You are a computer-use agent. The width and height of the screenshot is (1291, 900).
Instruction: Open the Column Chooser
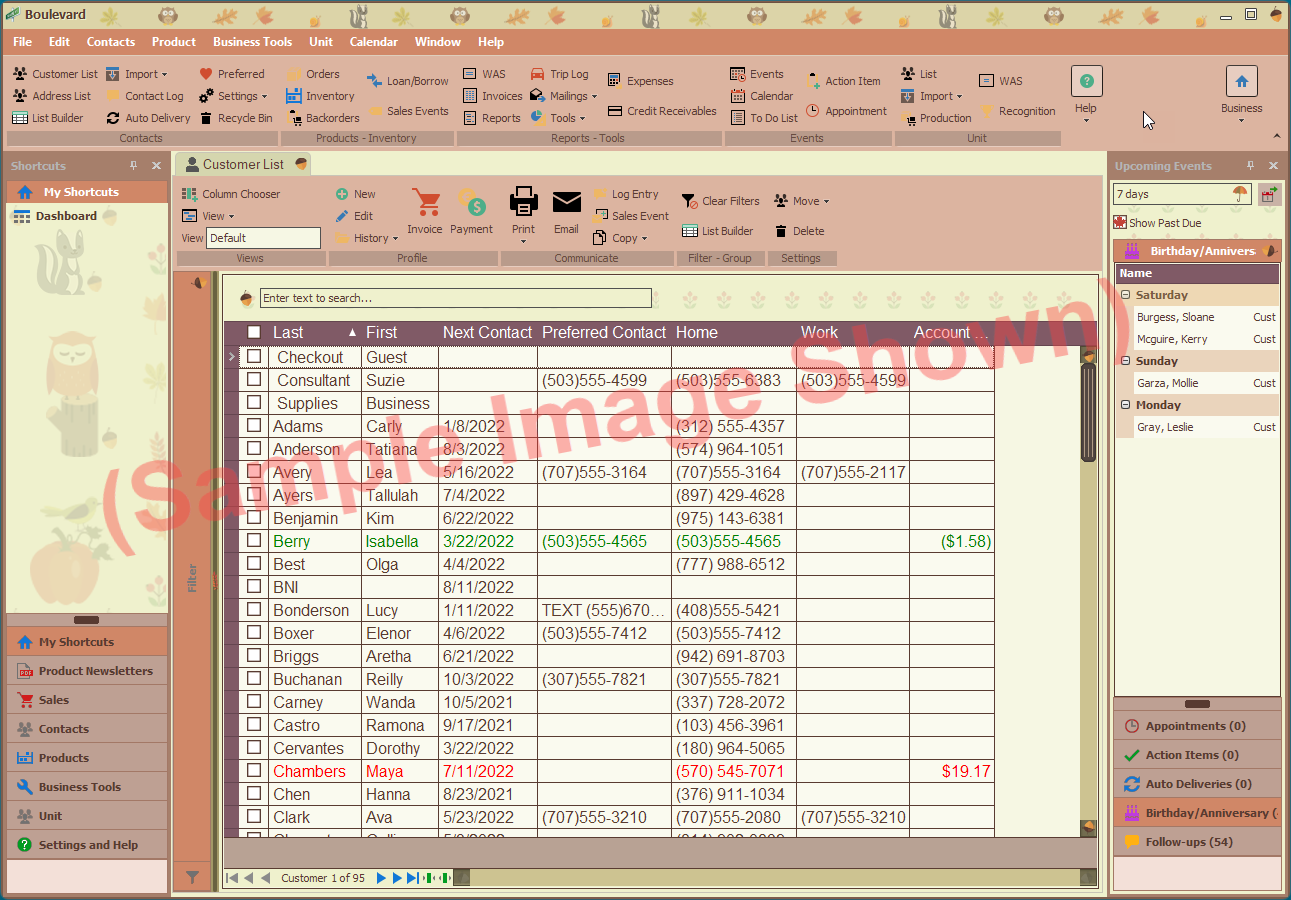(240, 193)
